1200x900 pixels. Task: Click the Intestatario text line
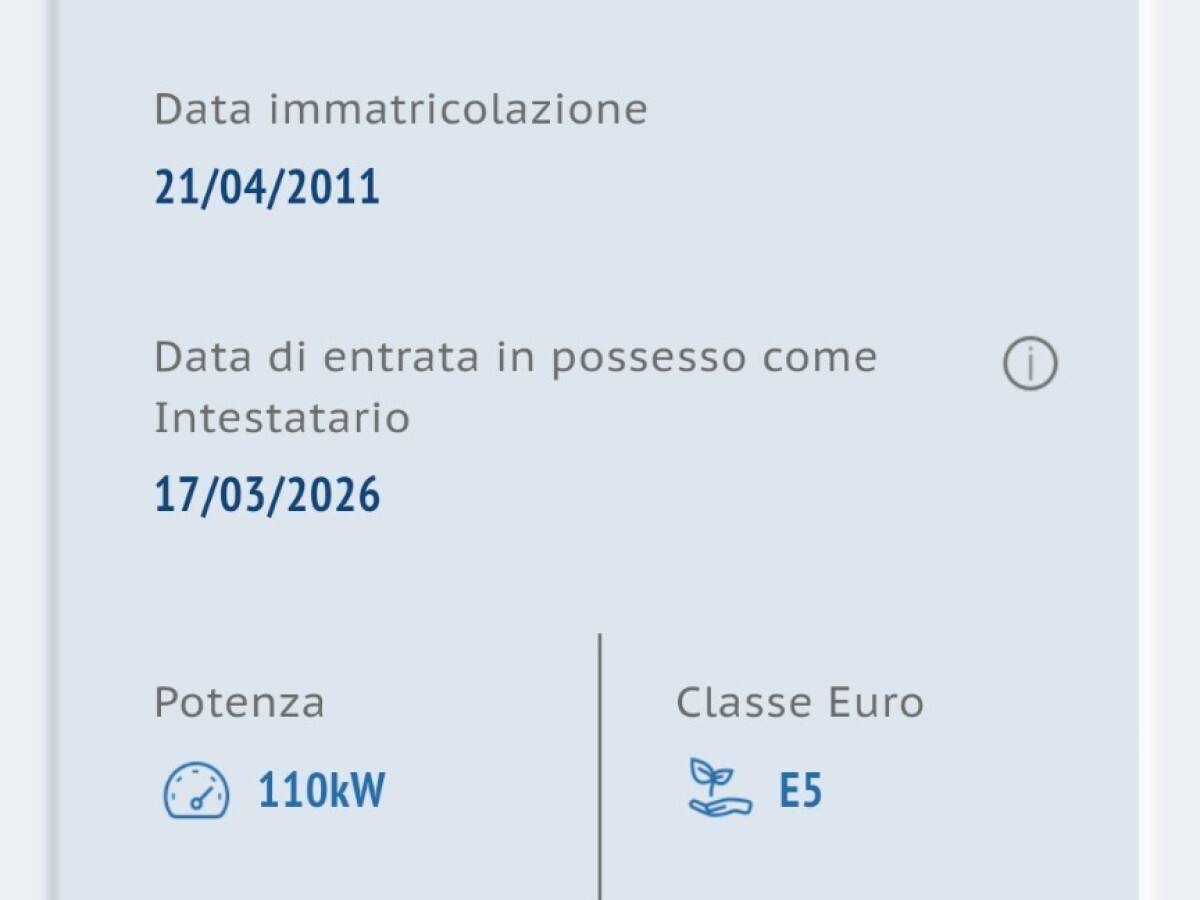coord(281,420)
